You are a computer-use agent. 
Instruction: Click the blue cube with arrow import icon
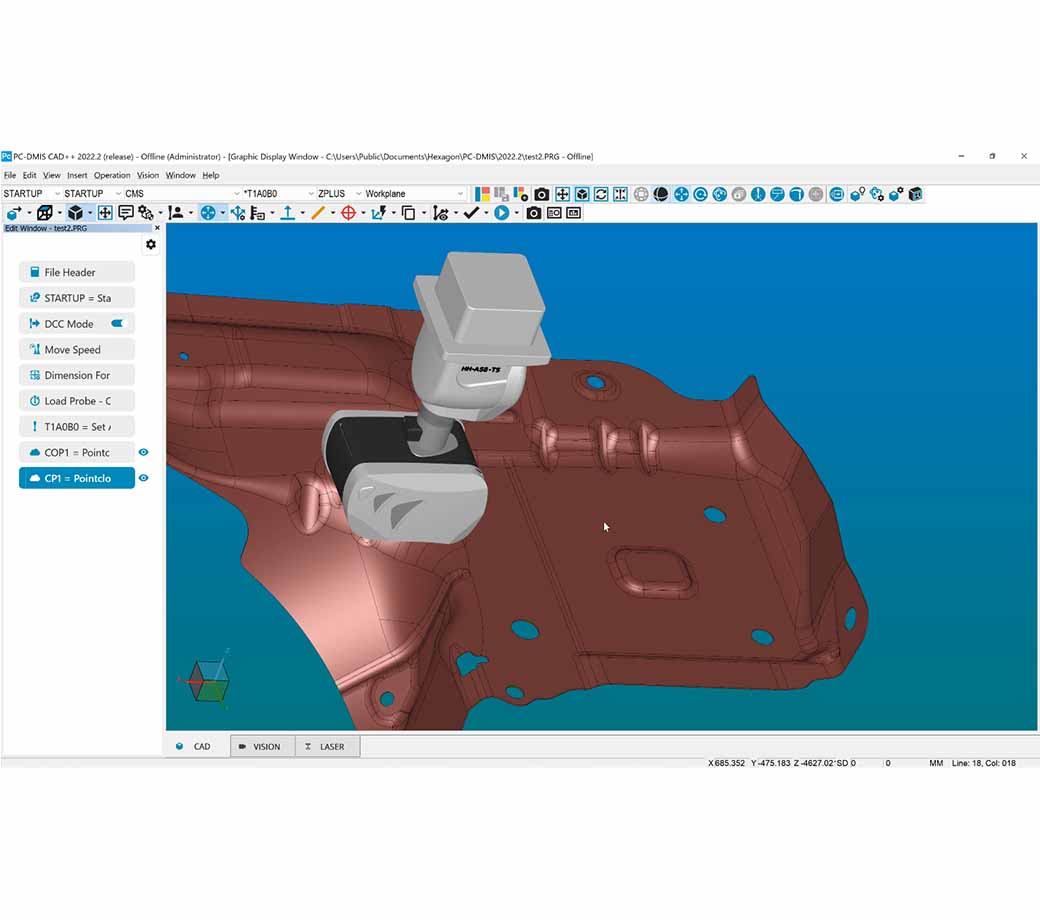point(13,213)
